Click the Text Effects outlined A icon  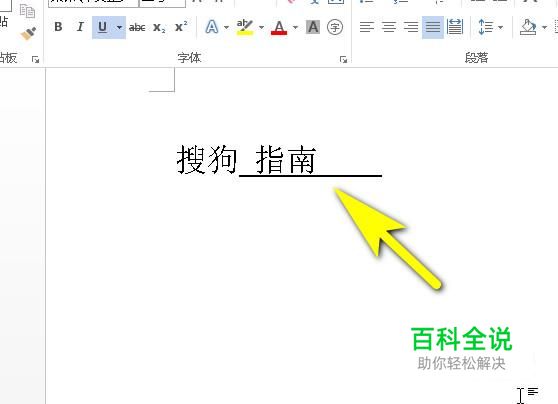[x=212, y=27]
